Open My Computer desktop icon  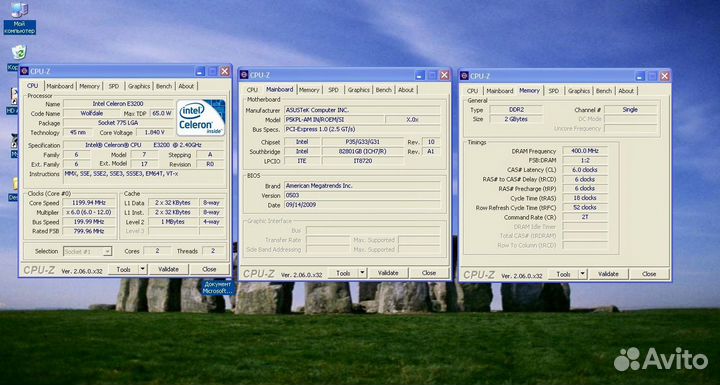point(19,18)
